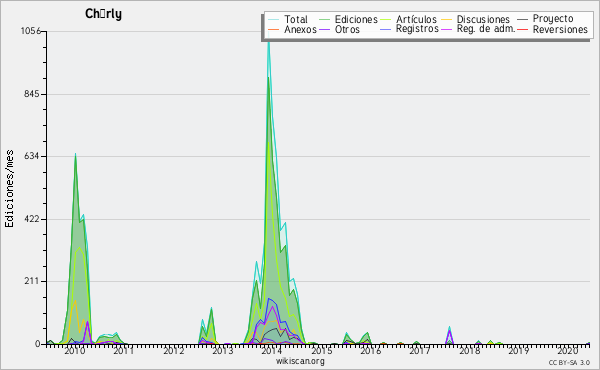The image size is (600, 370).
Task: Click the 0 y-axis value
Action: 38,344
